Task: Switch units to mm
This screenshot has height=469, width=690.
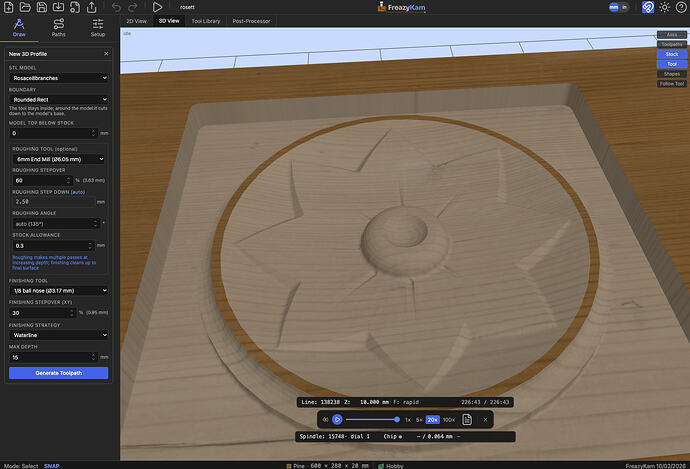Action: (x=613, y=7)
